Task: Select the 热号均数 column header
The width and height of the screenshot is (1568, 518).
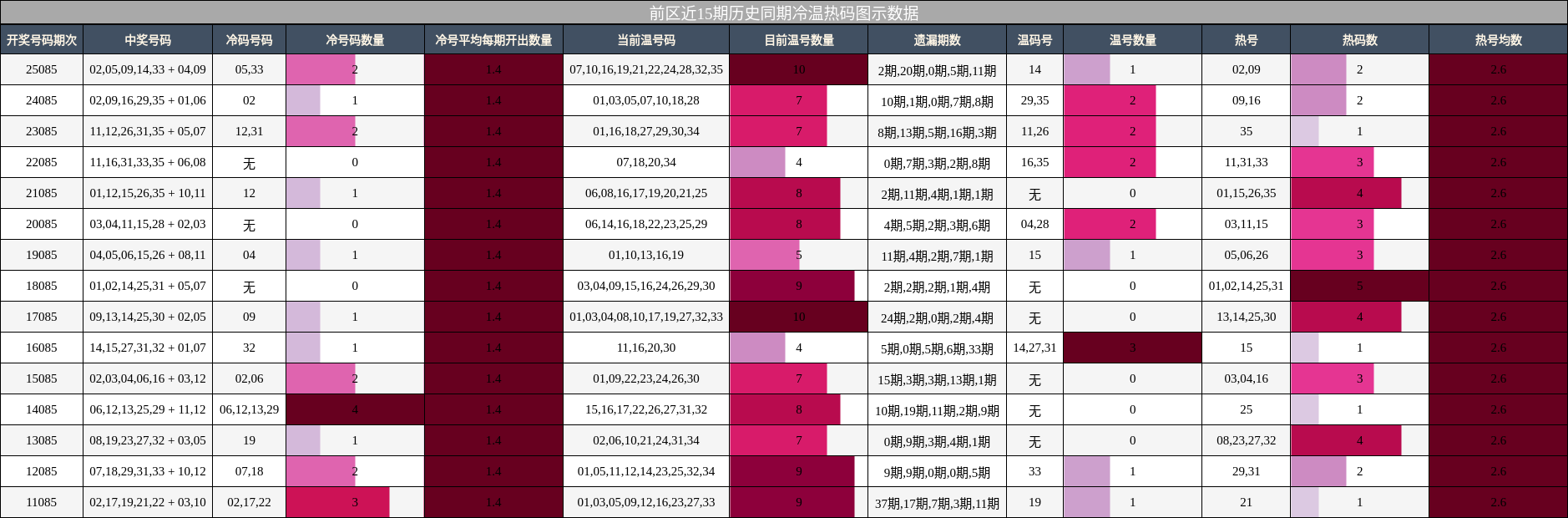Action: pyautogui.click(x=1498, y=40)
